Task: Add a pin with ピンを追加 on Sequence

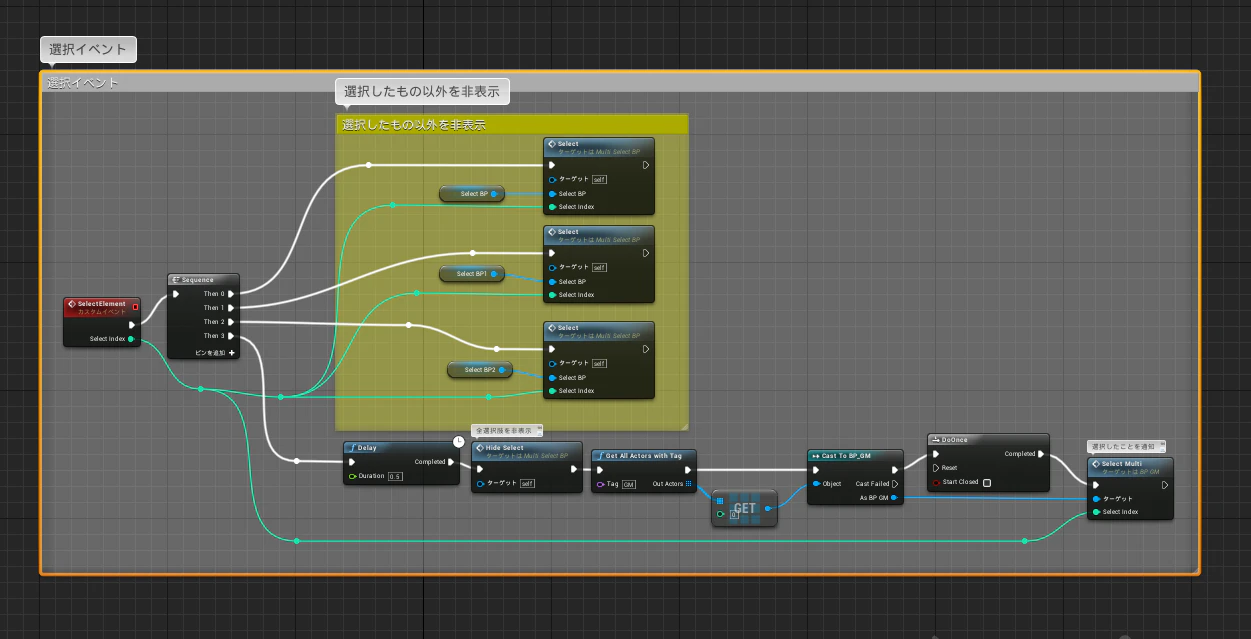Action: click(215, 352)
